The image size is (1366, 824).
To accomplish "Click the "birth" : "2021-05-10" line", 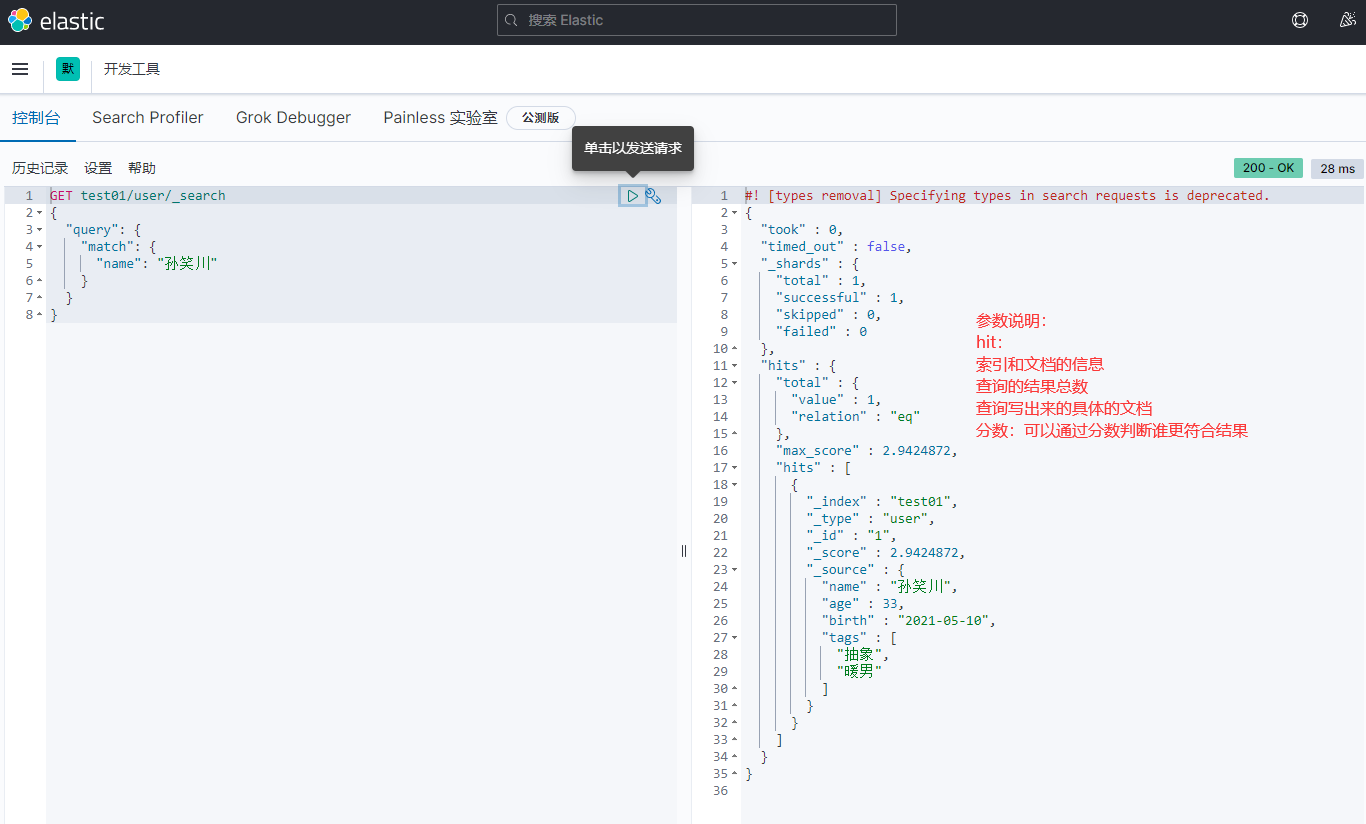I will [909, 621].
